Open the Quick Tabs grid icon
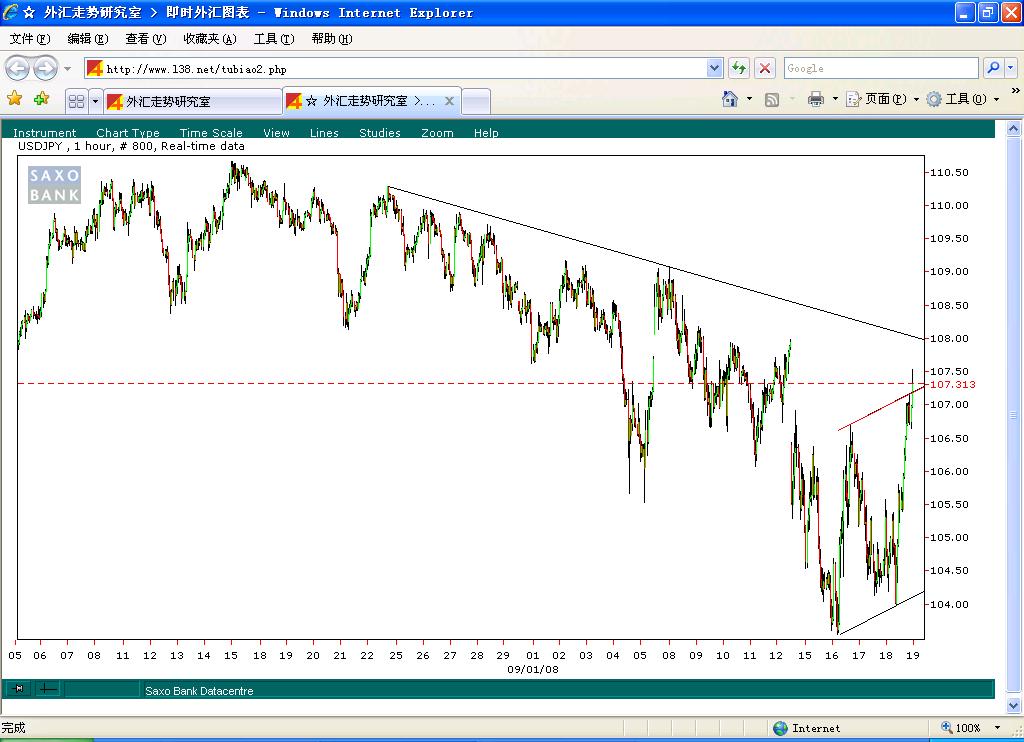This screenshot has height=742, width=1024. coord(76,101)
